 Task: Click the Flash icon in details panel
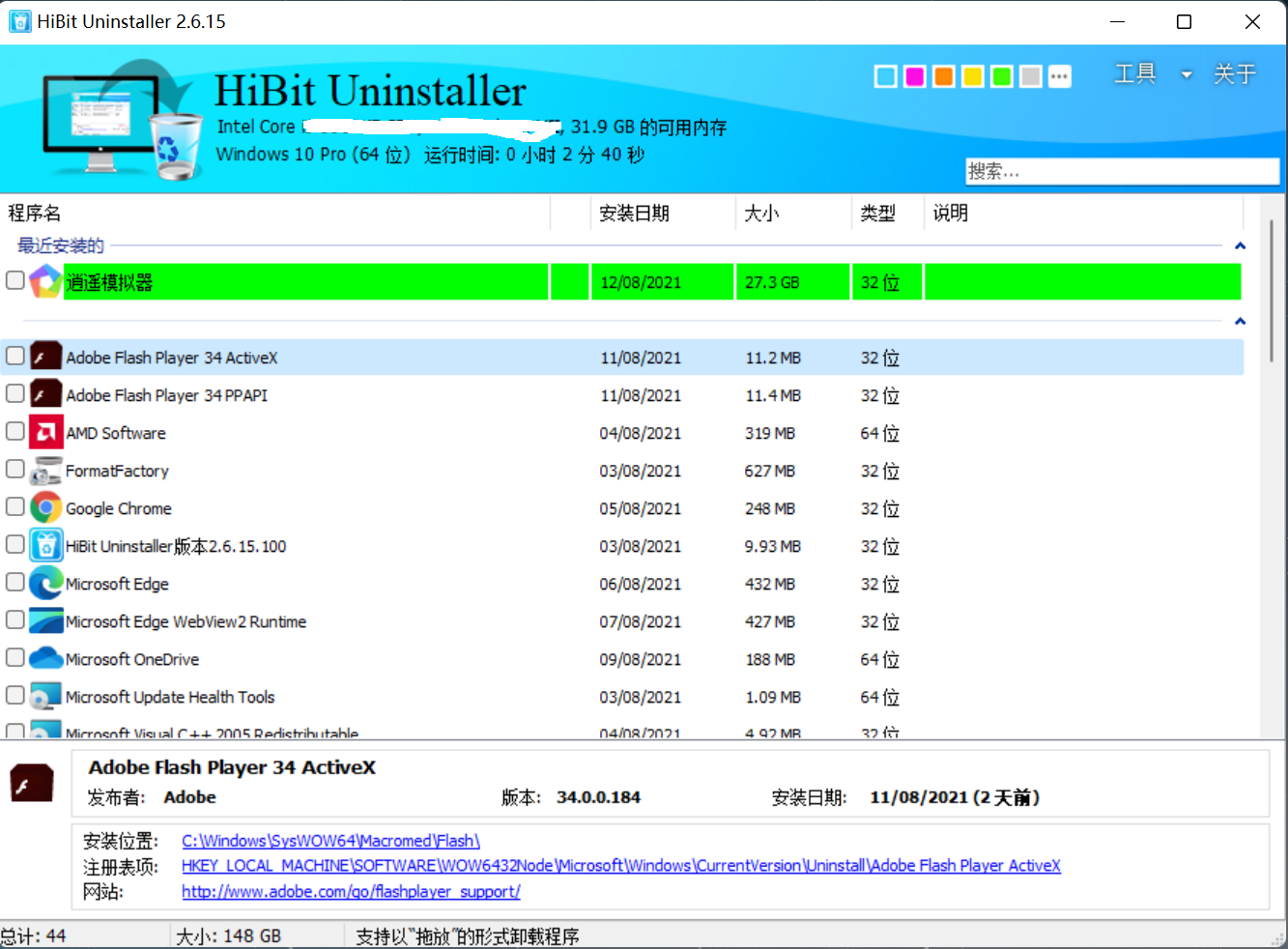pos(32,783)
